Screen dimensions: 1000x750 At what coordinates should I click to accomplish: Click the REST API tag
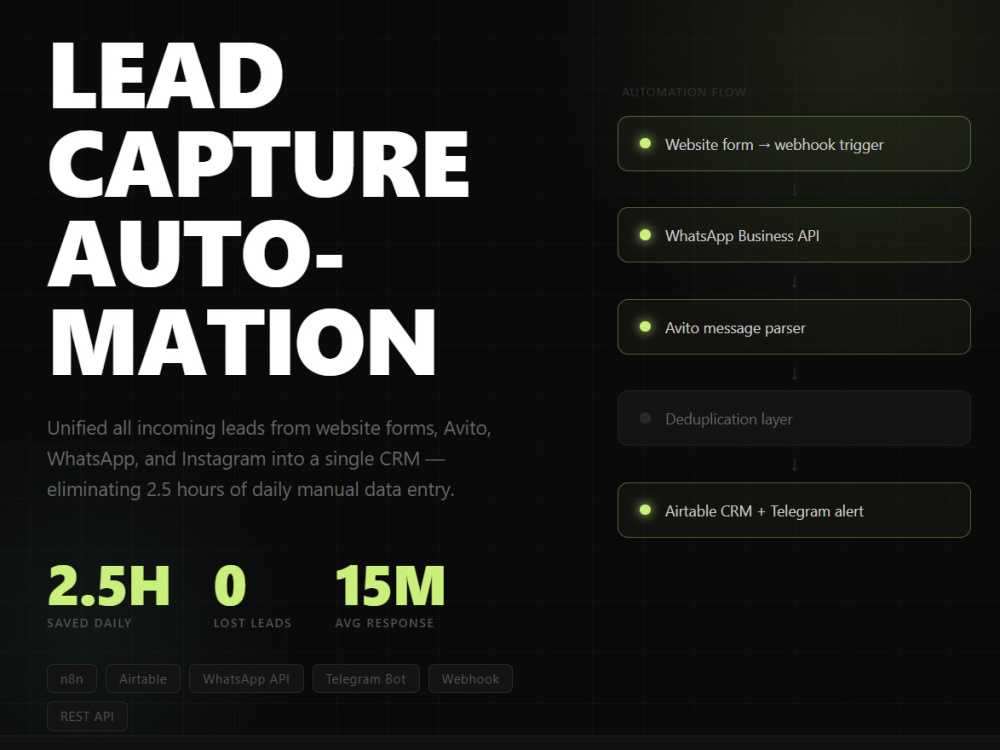pyautogui.click(x=87, y=716)
